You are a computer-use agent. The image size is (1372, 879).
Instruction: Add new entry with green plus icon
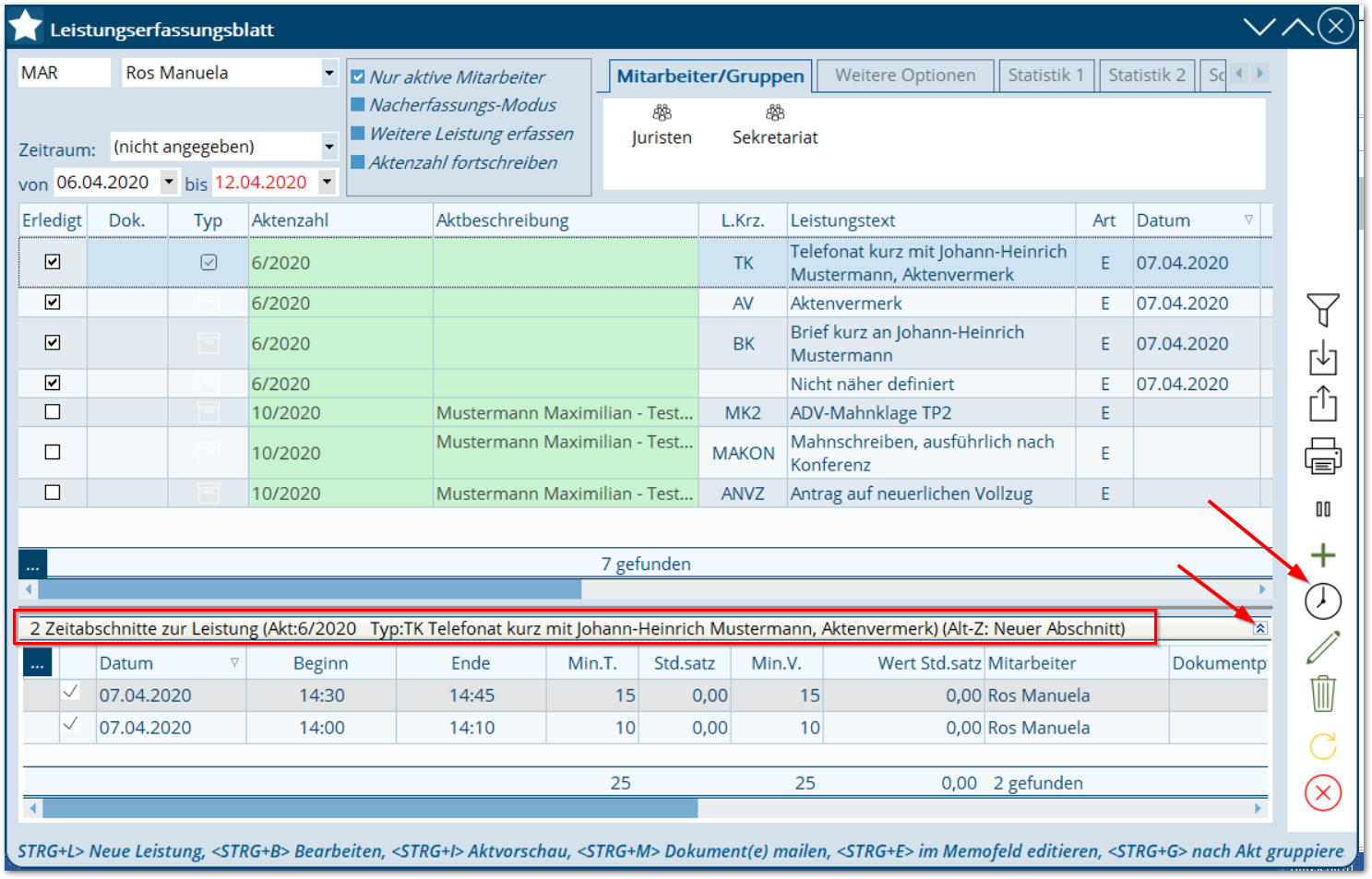[1322, 554]
